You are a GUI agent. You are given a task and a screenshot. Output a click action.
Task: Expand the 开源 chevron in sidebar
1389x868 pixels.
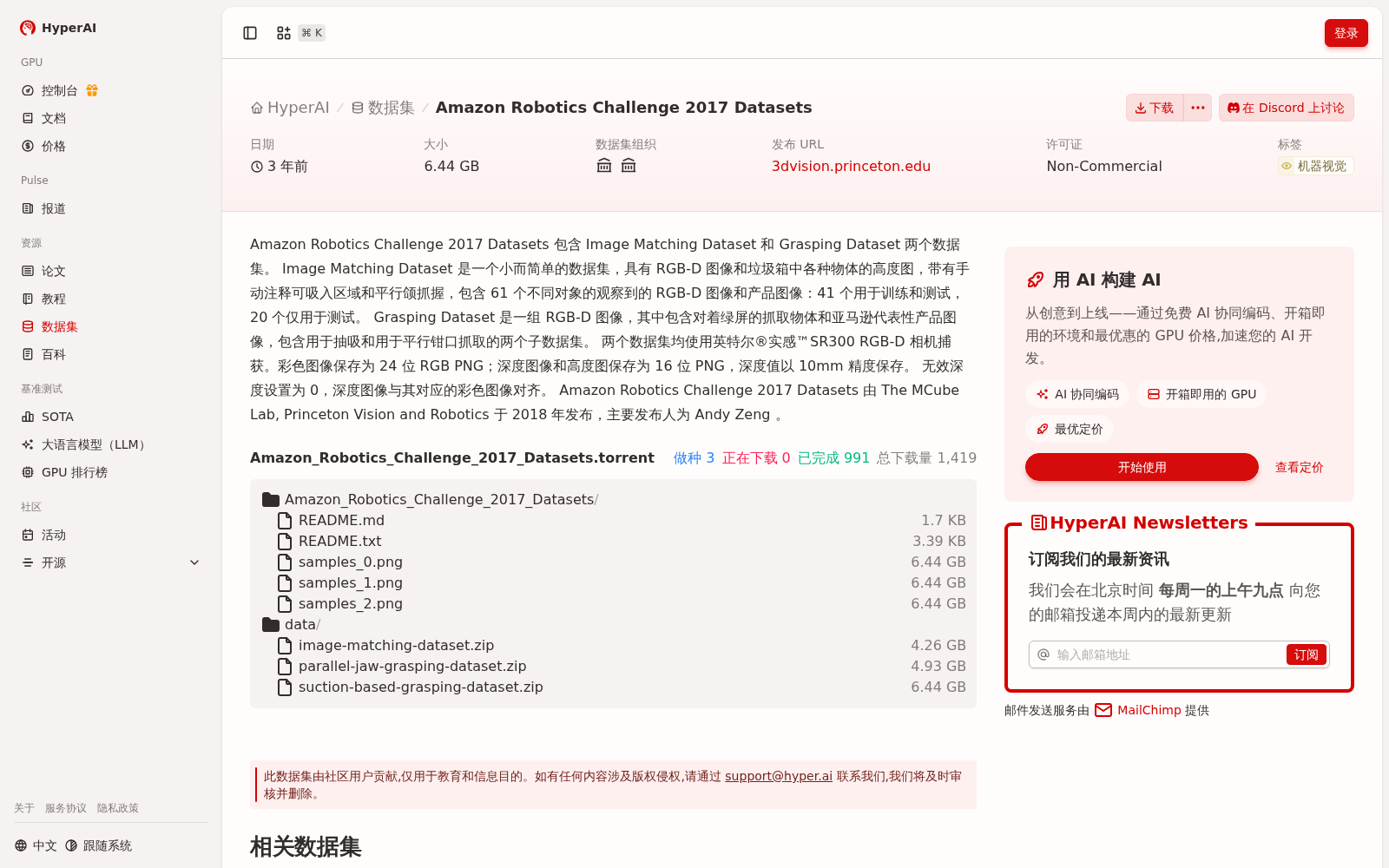click(x=194, y=562)
